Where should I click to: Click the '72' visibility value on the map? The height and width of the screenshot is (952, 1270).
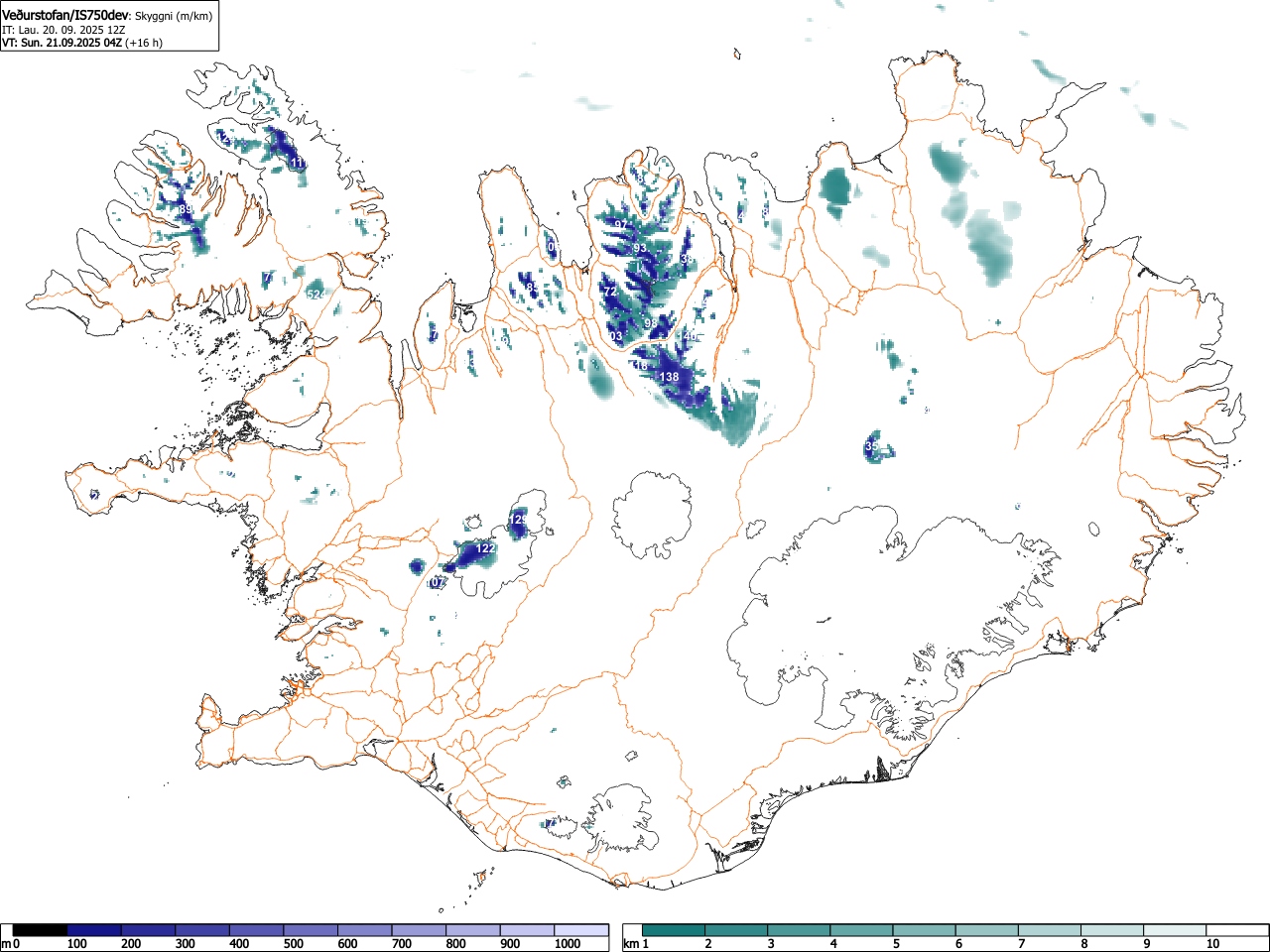610,292
